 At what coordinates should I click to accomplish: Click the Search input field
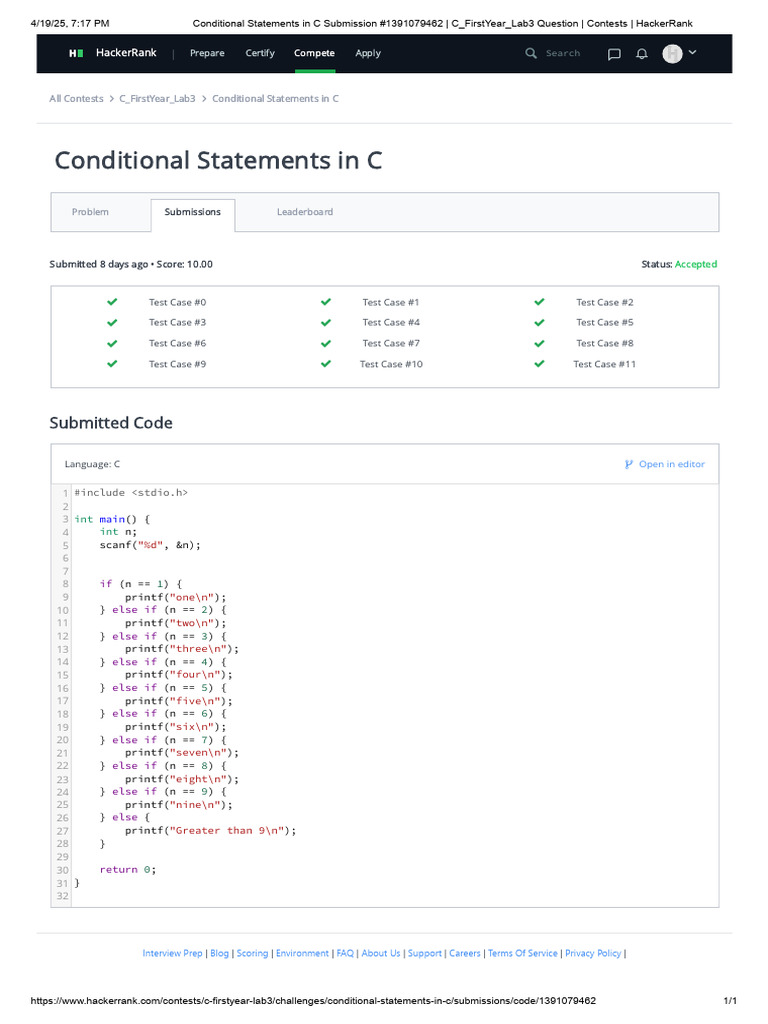(564, 53)
